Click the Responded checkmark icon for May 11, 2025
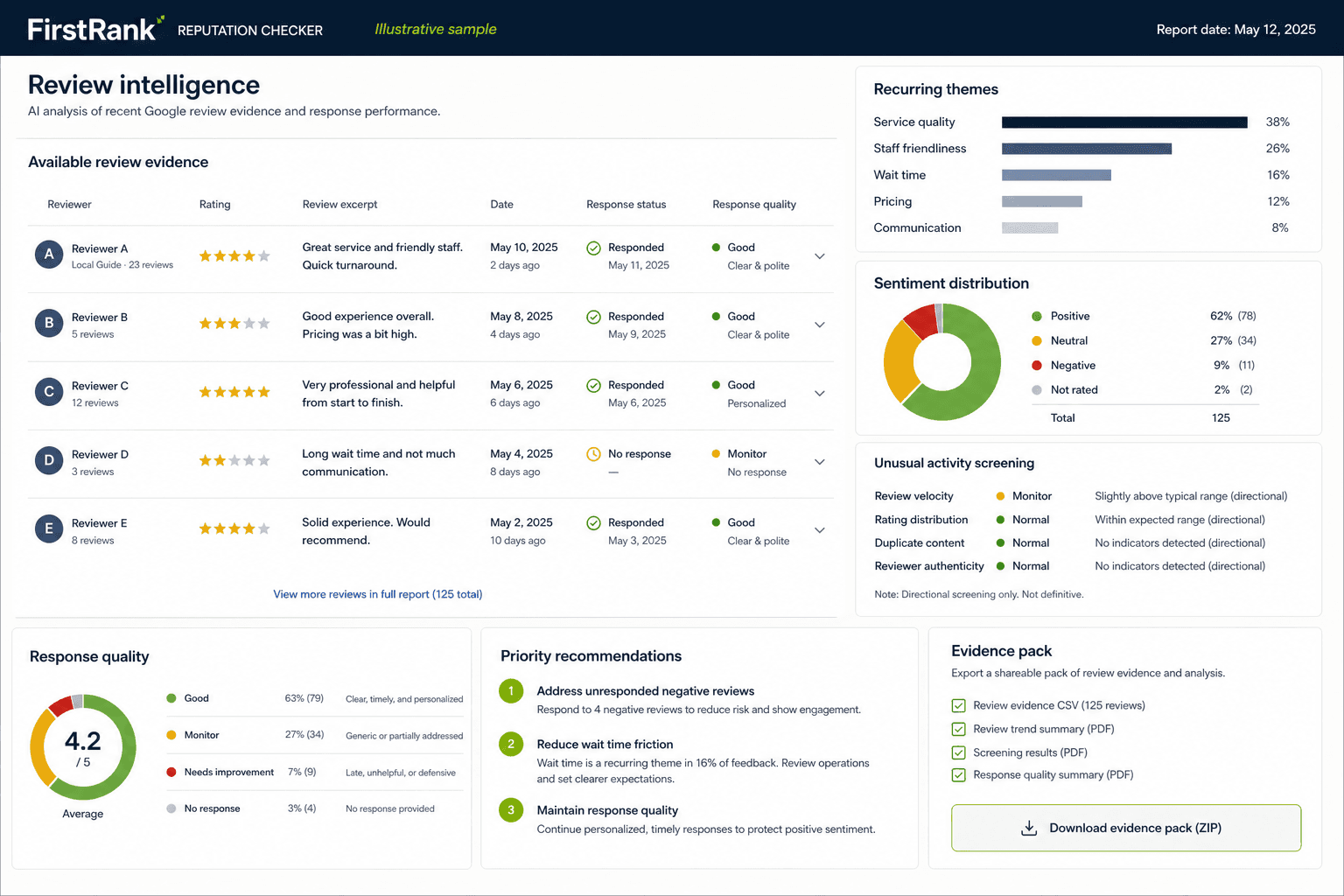 point(593,248)
